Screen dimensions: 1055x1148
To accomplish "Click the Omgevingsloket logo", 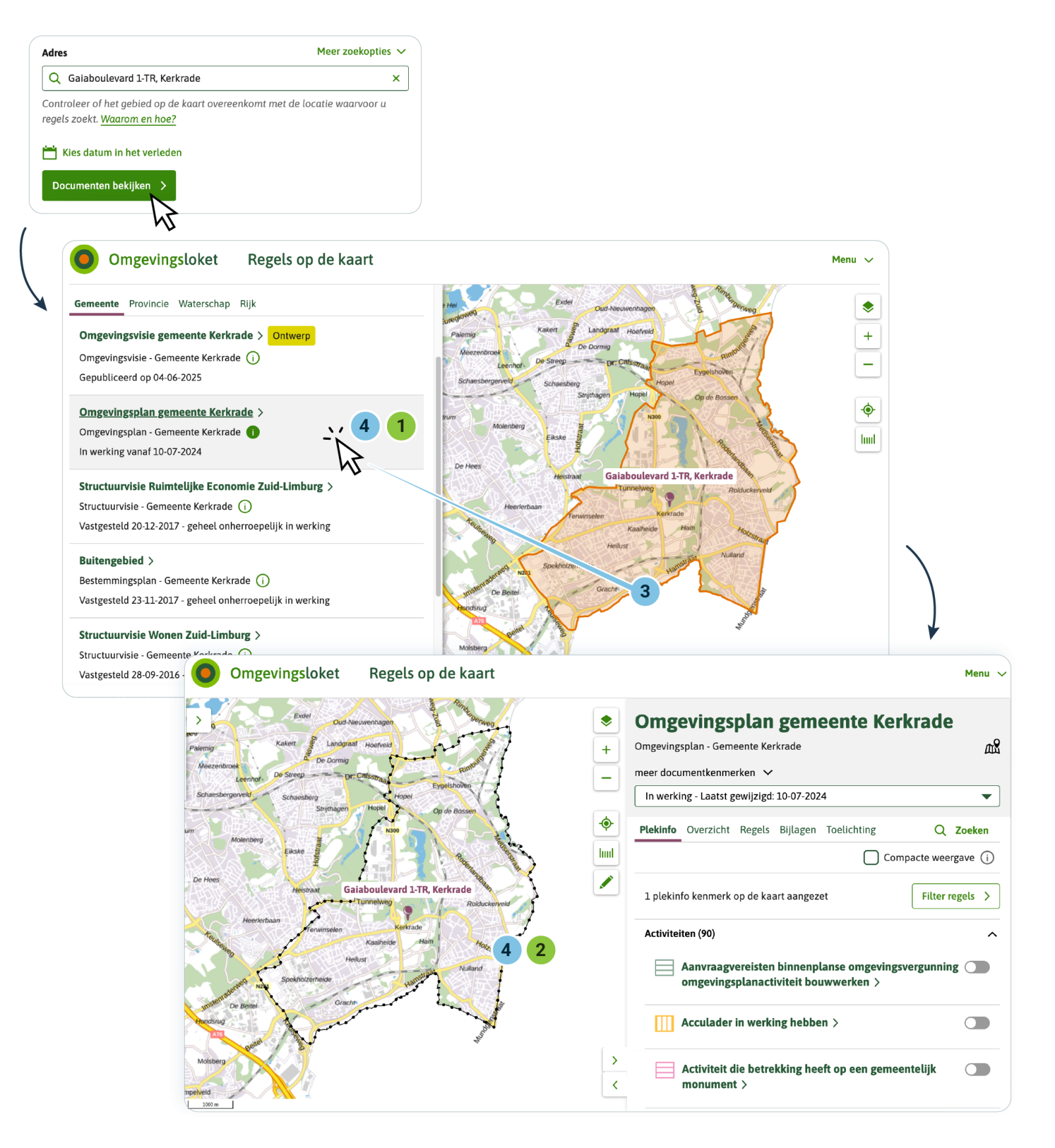I will 83,259.
